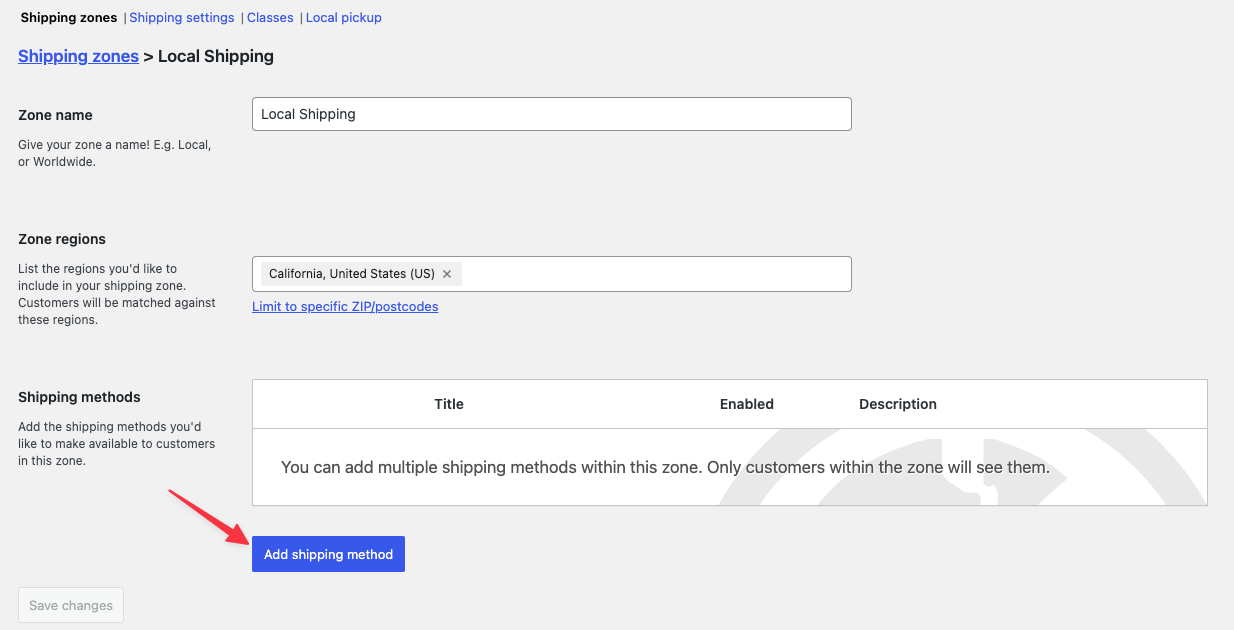Follow the Shipping zones breadcrumb link

pos(78,56)
